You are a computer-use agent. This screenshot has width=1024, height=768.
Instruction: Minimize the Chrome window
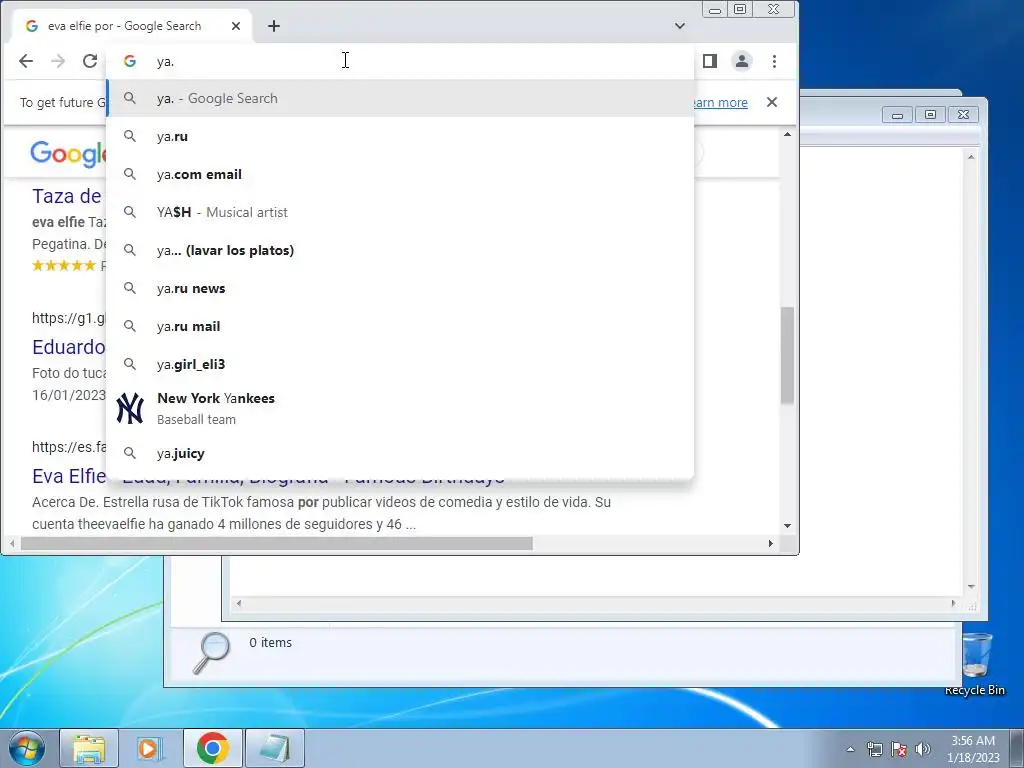715,9
